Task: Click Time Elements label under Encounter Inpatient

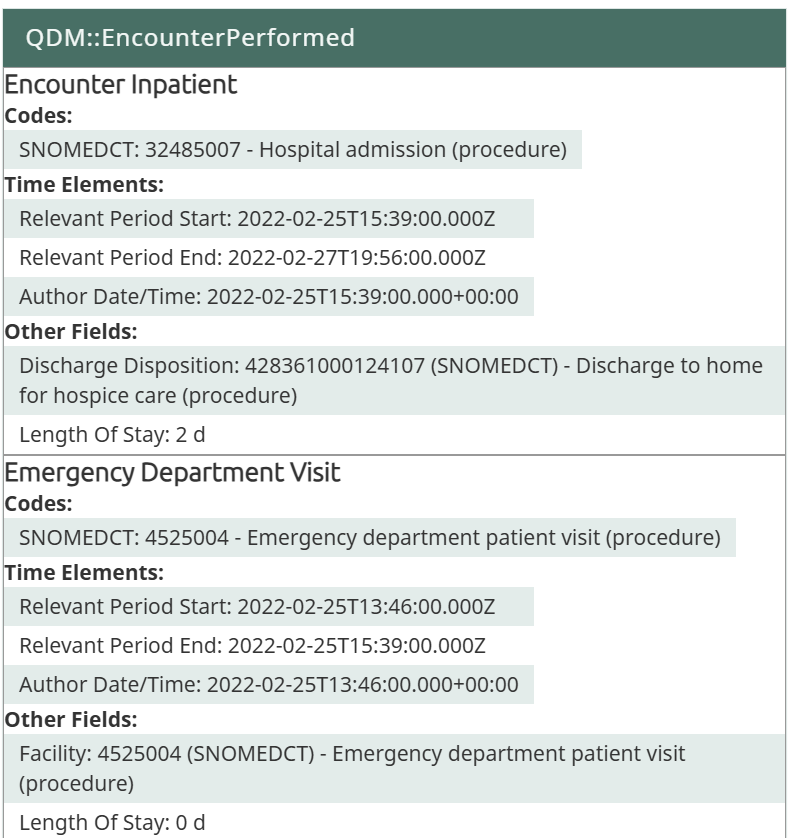Action: [x=84, y=184]
